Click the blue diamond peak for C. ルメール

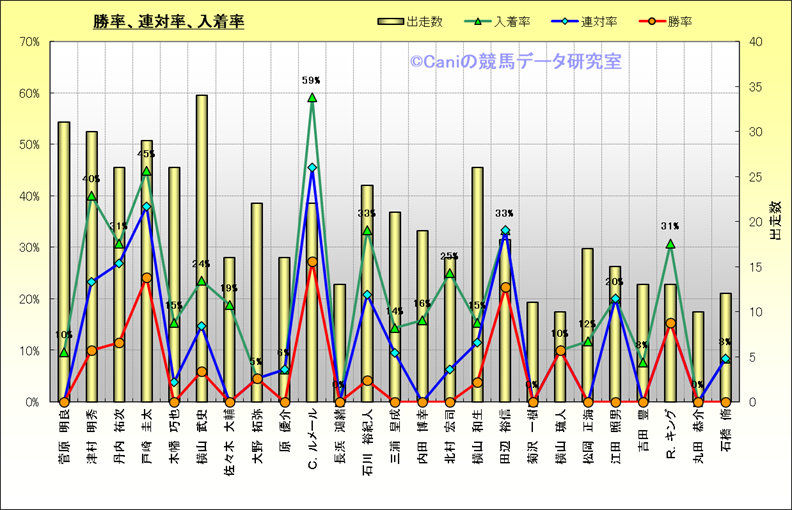point(312,168)
